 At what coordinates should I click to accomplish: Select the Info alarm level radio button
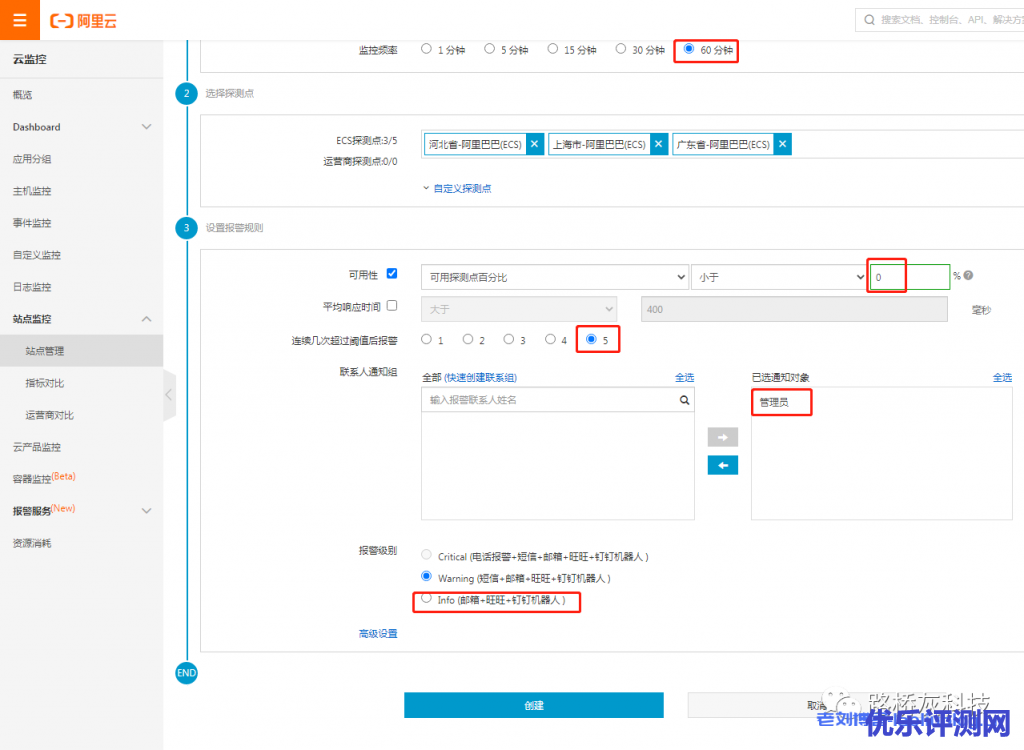(x=427, y=599)
